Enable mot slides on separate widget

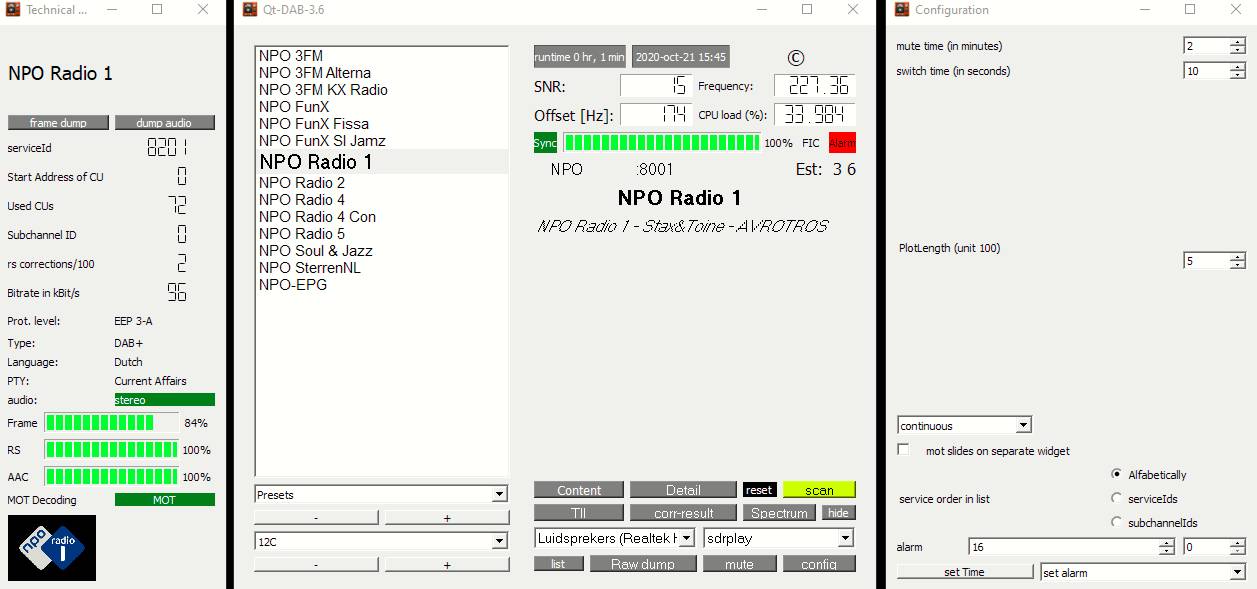904,450
